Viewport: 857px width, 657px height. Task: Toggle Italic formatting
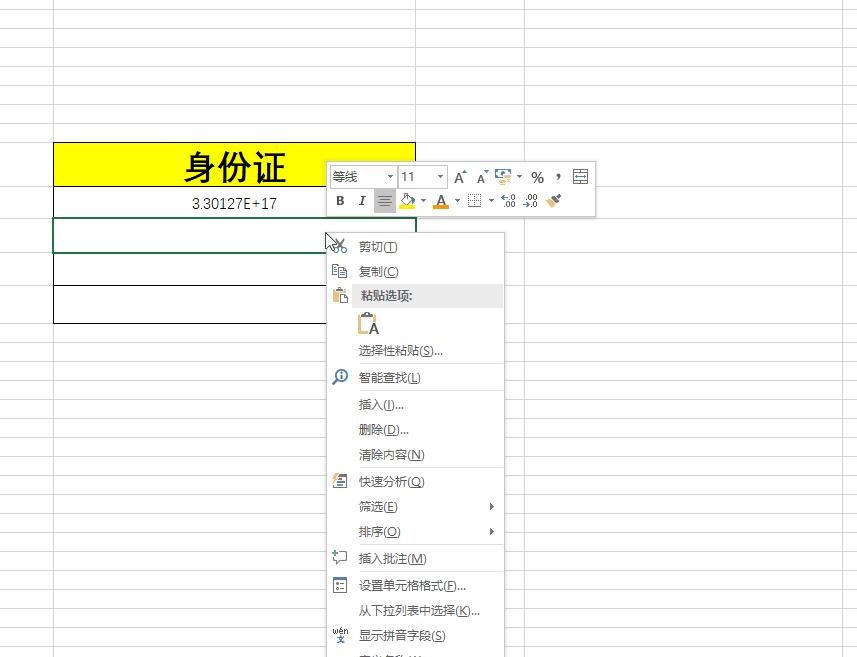click(x=361, y=200)
